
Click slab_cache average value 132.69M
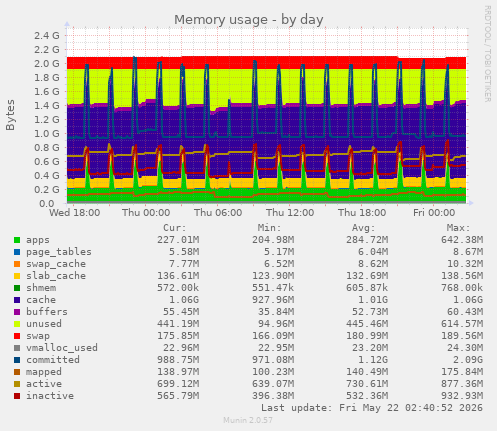coord(367,276)
